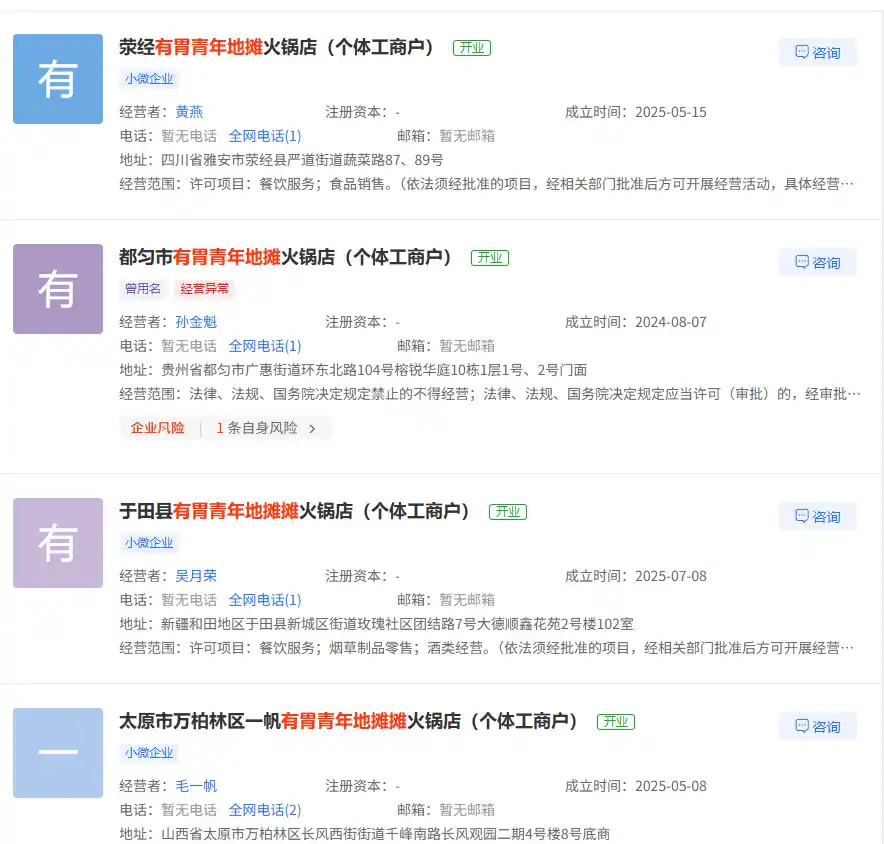Open 荥经有胃青年地摊火锅店 company title
884x844 pixels.
coord(277,47)
